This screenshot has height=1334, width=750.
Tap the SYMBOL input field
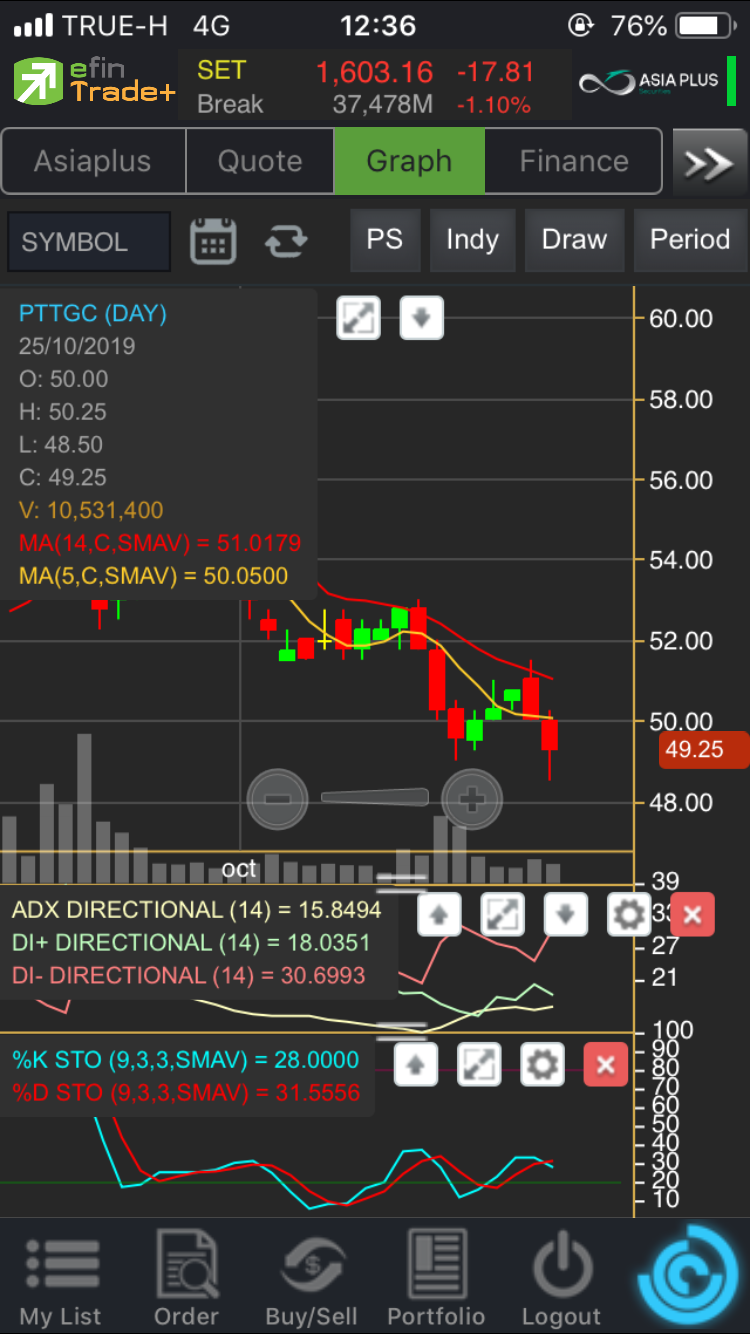coord(89,242)
